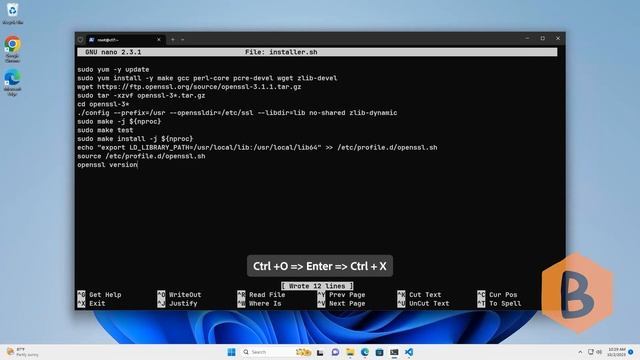Click the 'Wrote 12 lines' status message
This screenshot has width=640, height=360.
[x=317, y=286]
